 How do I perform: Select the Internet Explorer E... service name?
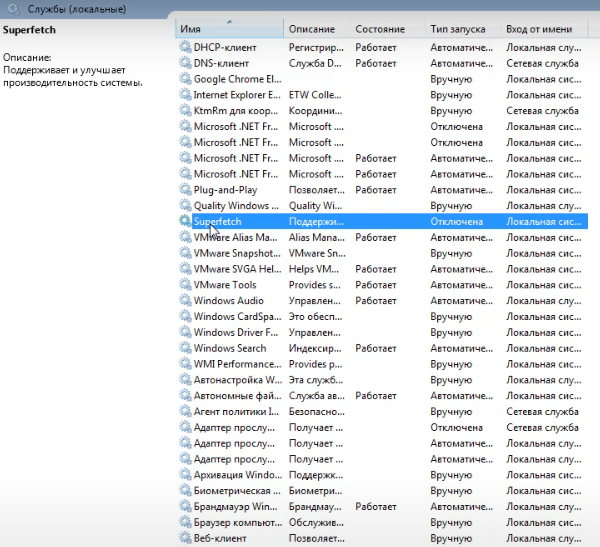click(x=237, y=95)
